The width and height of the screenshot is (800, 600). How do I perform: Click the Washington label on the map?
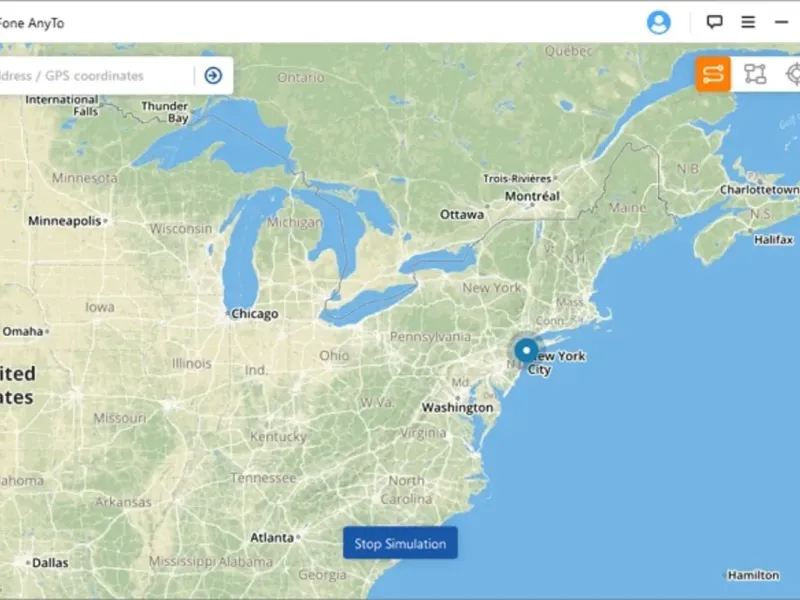[x=457, y=408]
